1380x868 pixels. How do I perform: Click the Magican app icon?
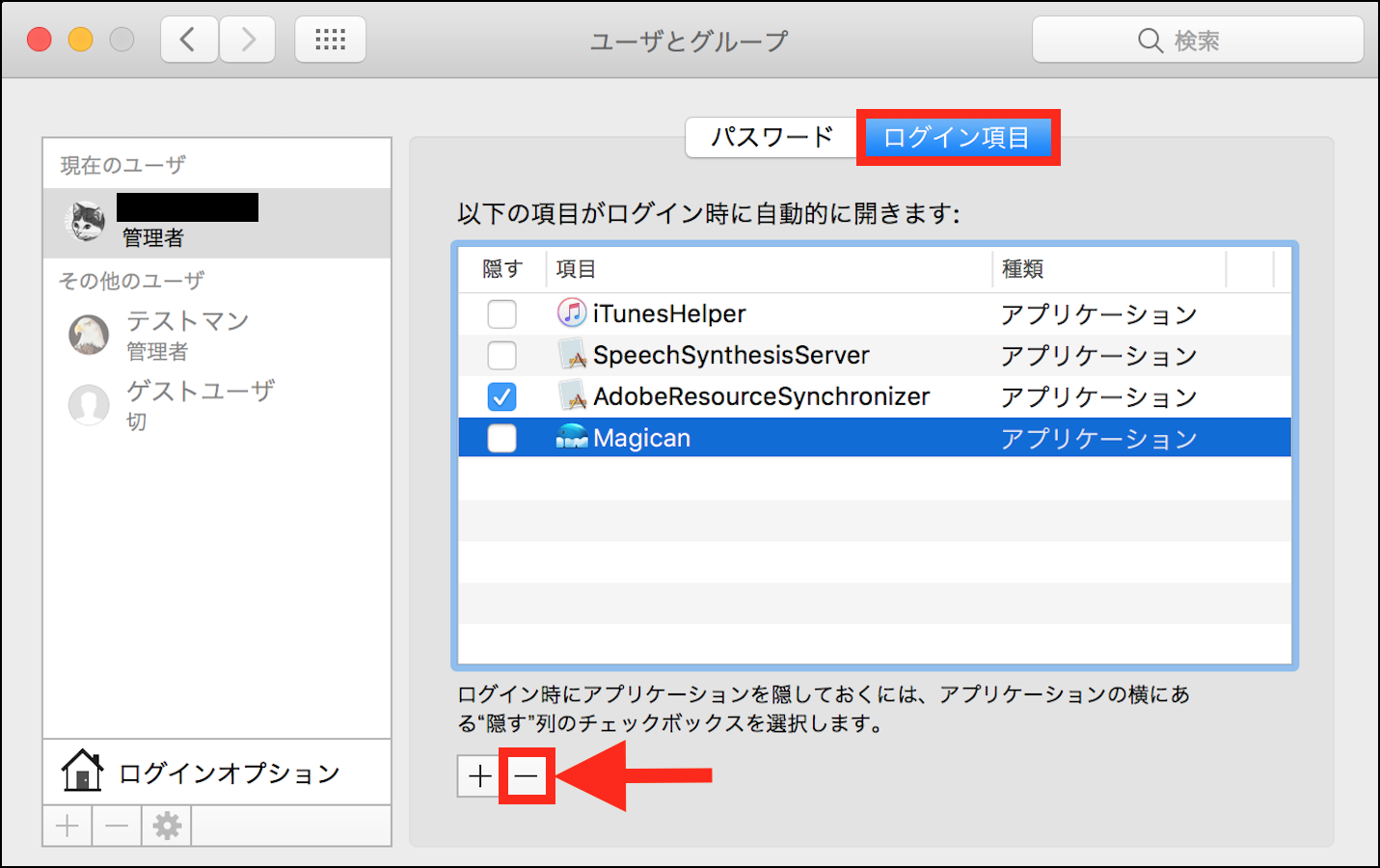(572, 438)
